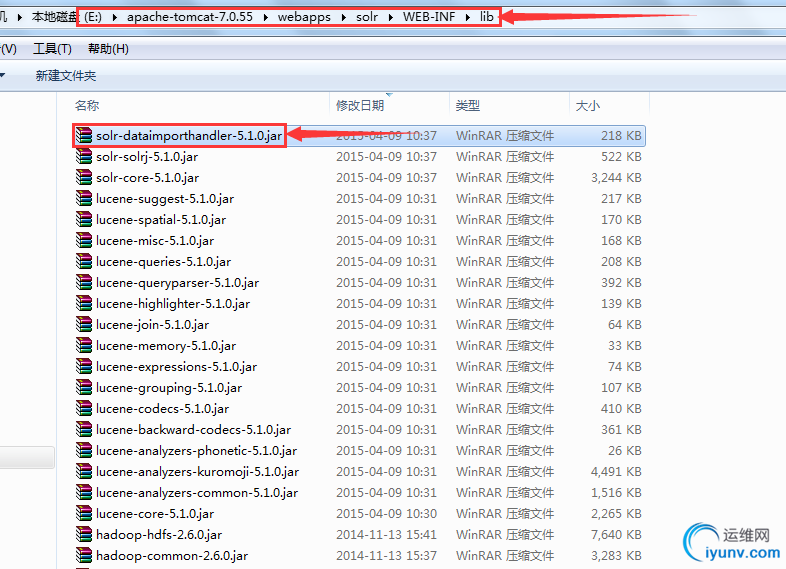The image size is (786, 569).
Task: Click the 新建文件夹 button
Action: (66, 76)
